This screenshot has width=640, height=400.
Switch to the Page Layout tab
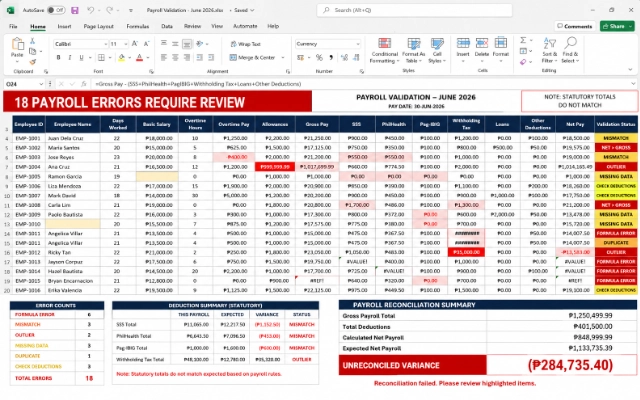click(98, 26)
